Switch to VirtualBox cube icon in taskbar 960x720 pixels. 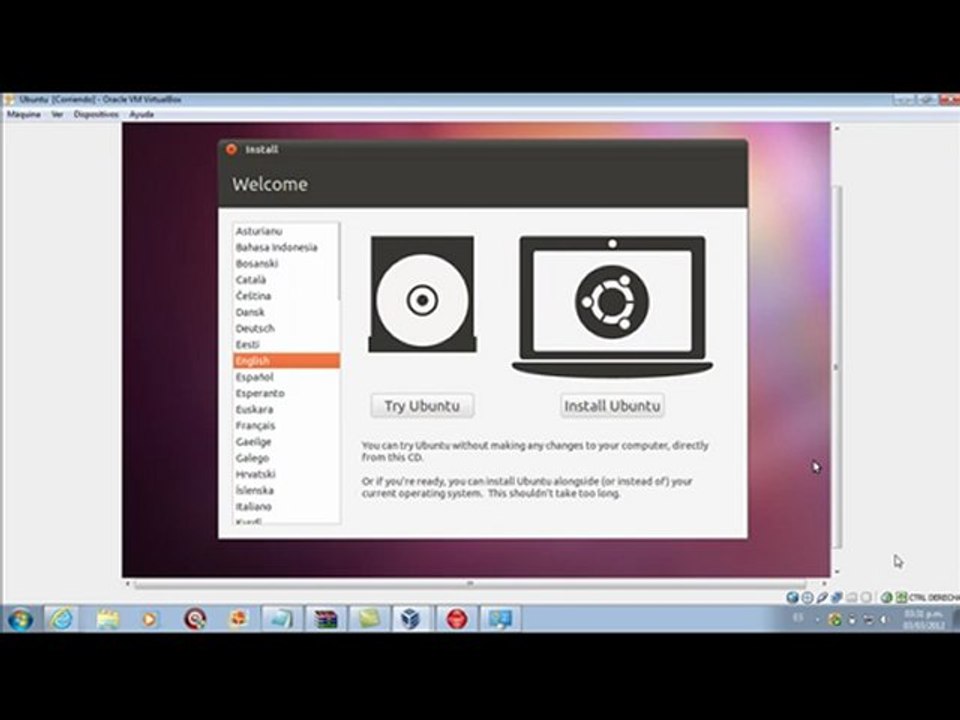pos(411,620)
